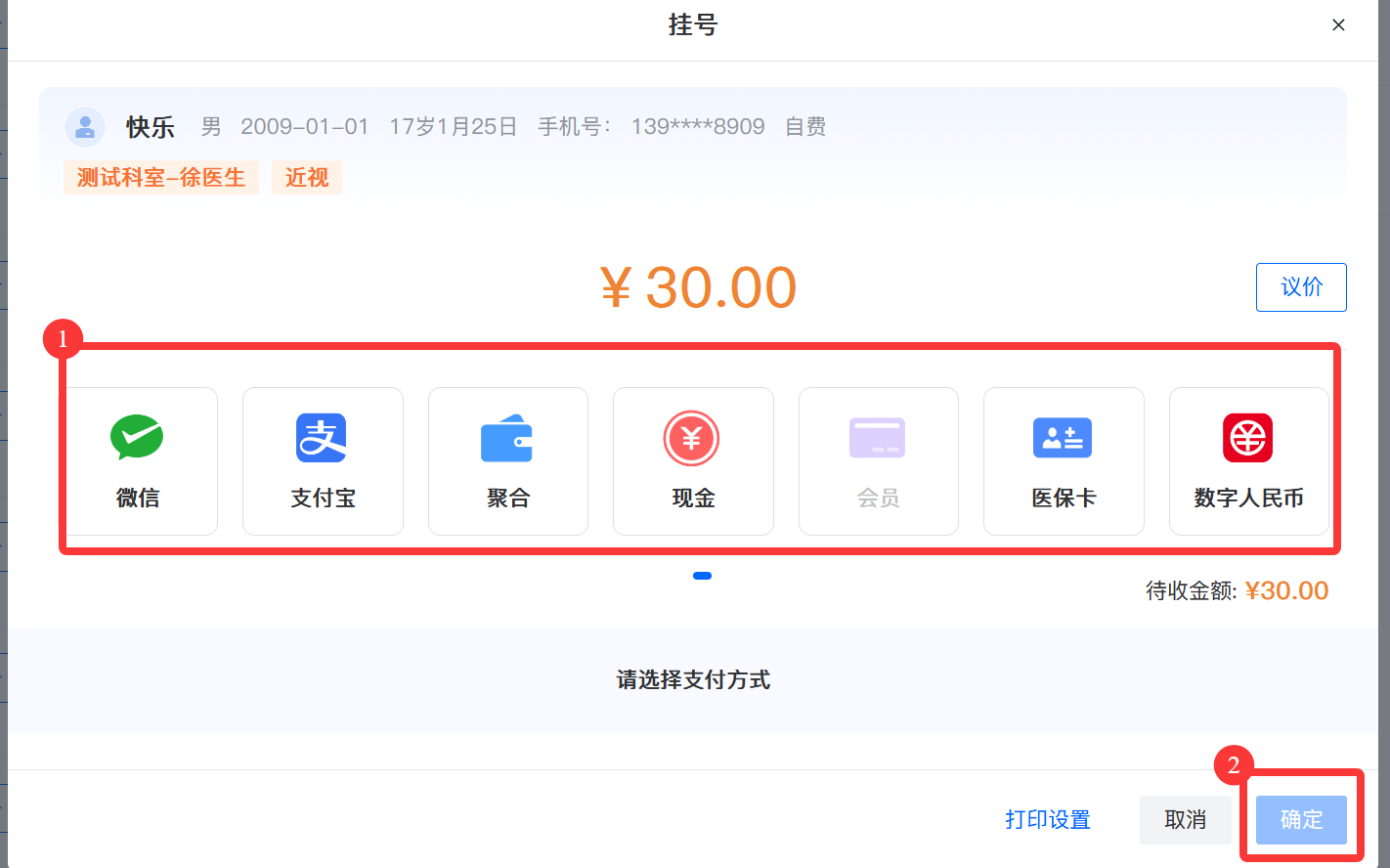
Task: Click the patient avatar icon
Action: coord(85,127)
